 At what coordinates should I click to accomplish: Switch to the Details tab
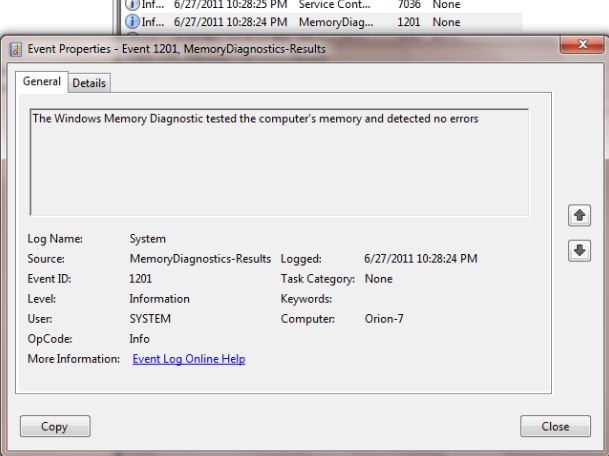pos(90,83)
